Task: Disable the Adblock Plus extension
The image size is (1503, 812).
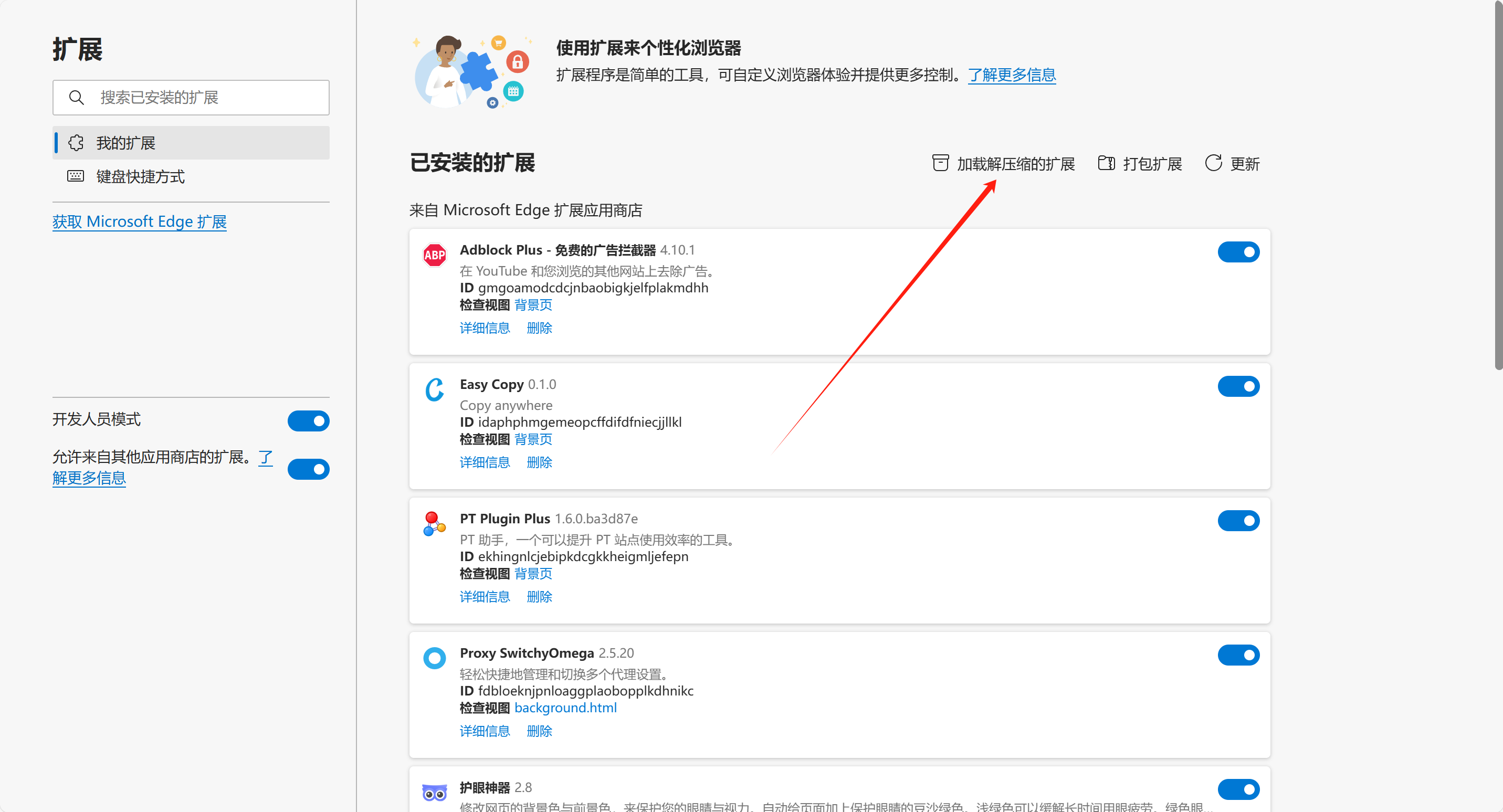Action: coord(1239,252)
